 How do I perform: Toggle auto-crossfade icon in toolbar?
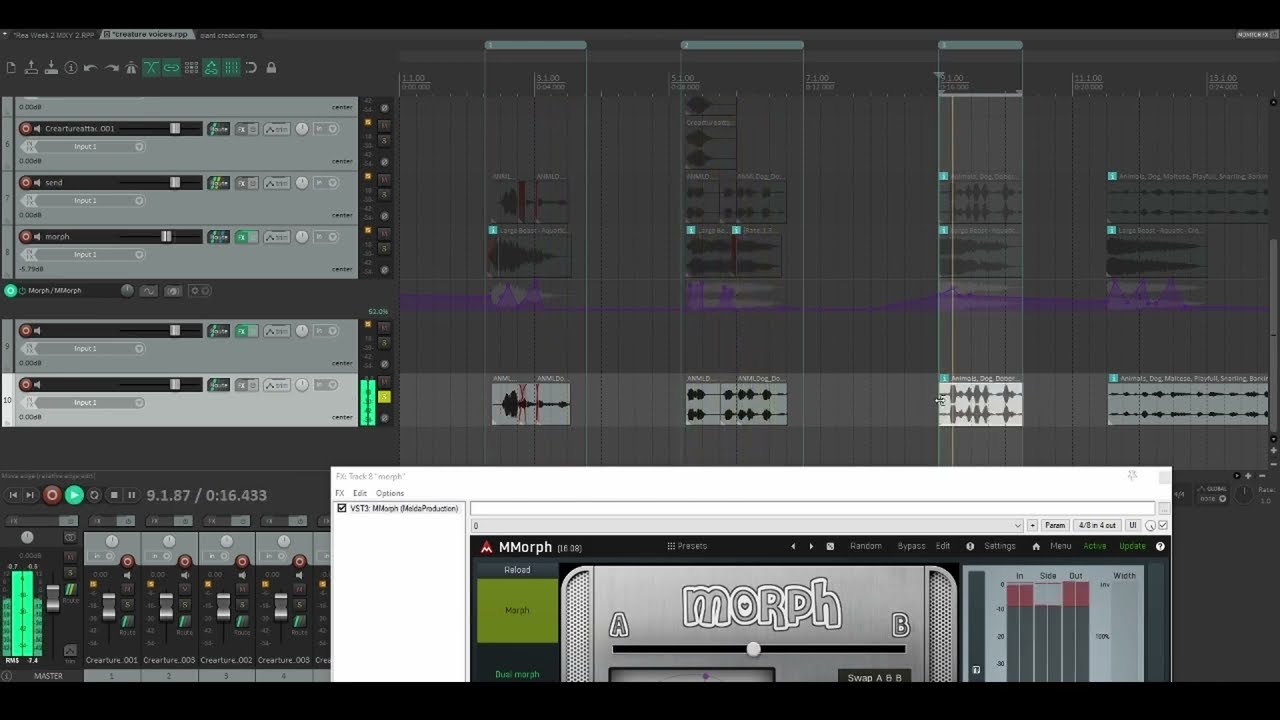[x=151, y=68]
